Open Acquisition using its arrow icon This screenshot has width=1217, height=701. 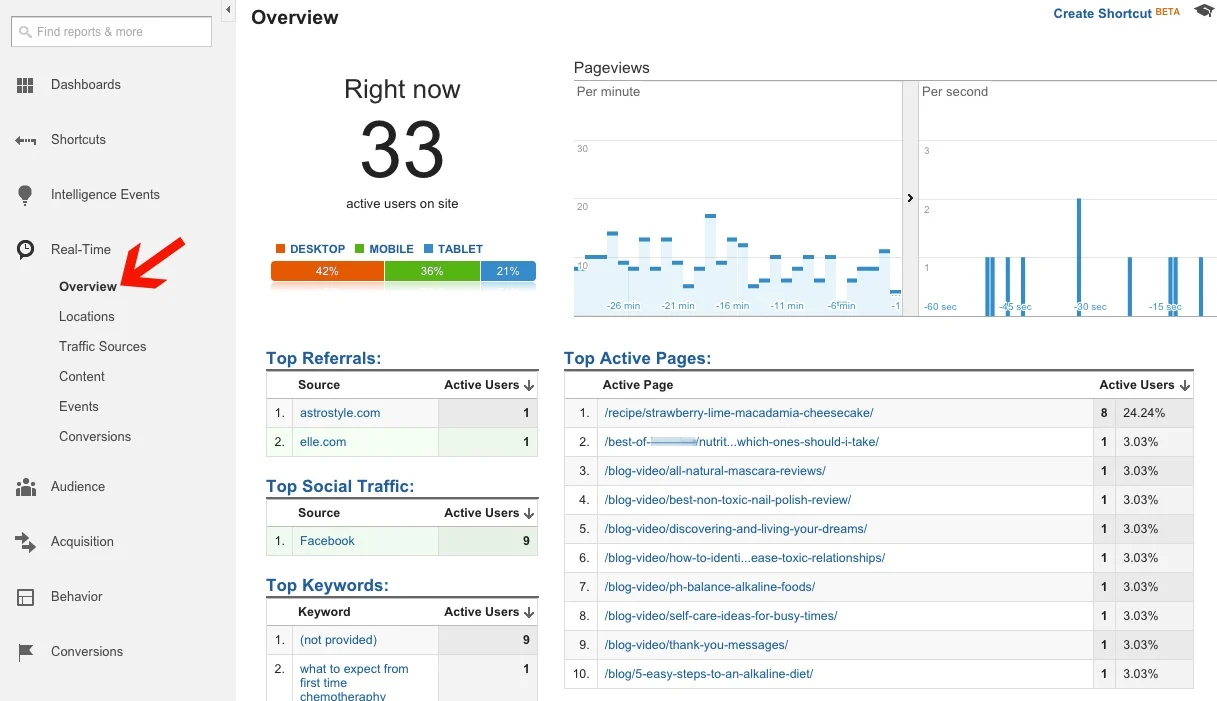[24, 541]
